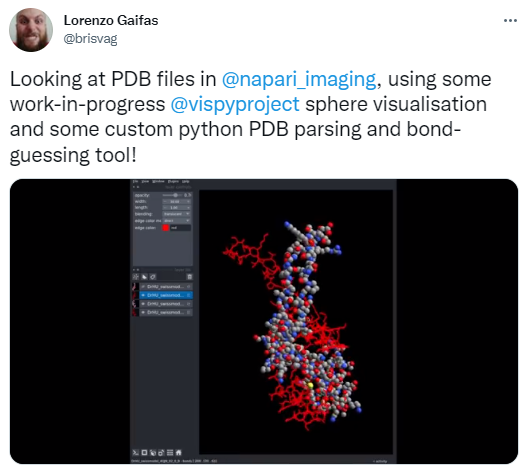The width and height of the screenshot is (528, 473).
Task: Toggle 2D/3D view with the square icon
Action: (144, 452)
